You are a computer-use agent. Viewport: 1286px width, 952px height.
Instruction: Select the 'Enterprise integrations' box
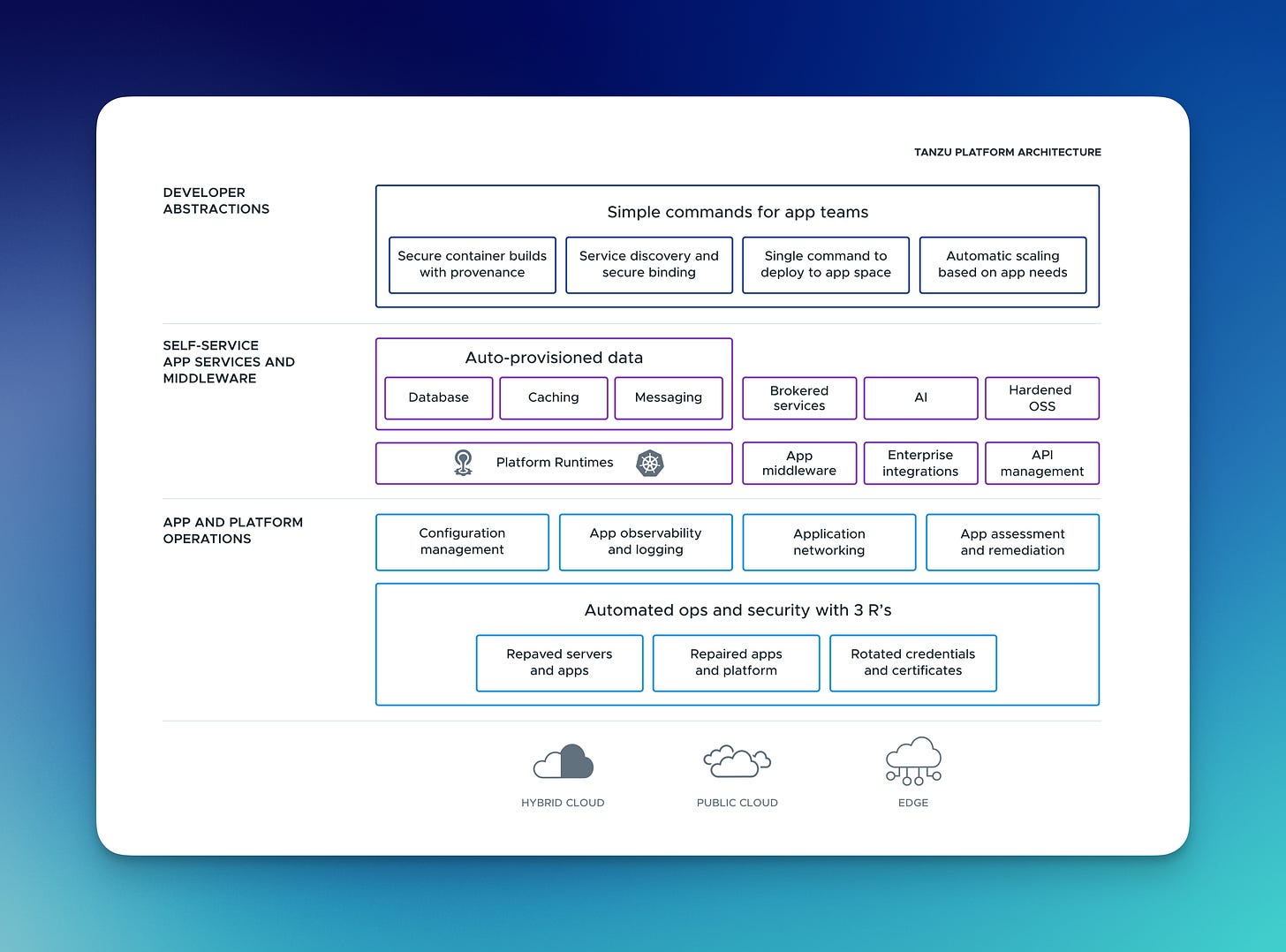tap(920, 464)
